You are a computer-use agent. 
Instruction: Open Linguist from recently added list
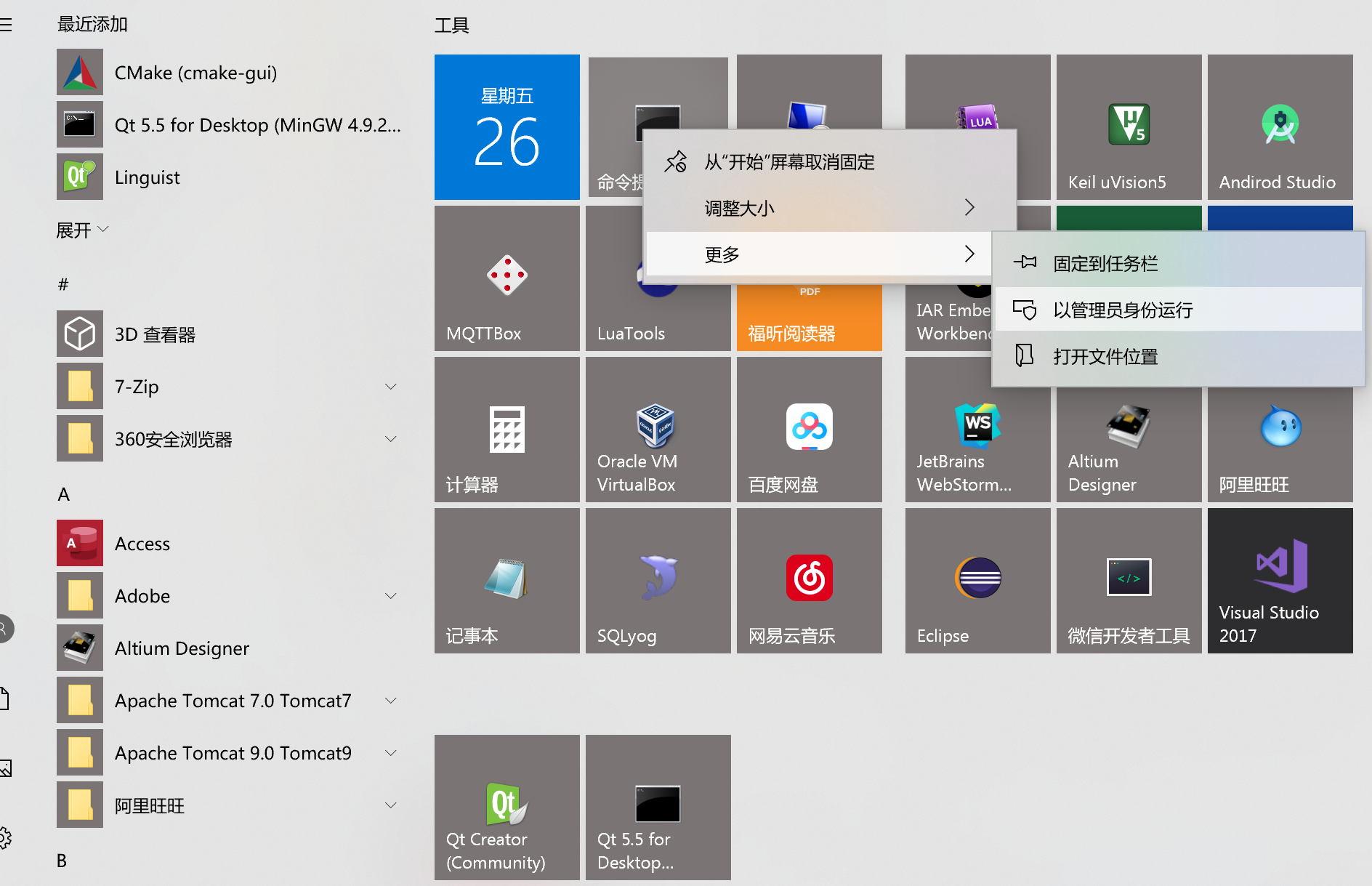[x=229, y=177]
